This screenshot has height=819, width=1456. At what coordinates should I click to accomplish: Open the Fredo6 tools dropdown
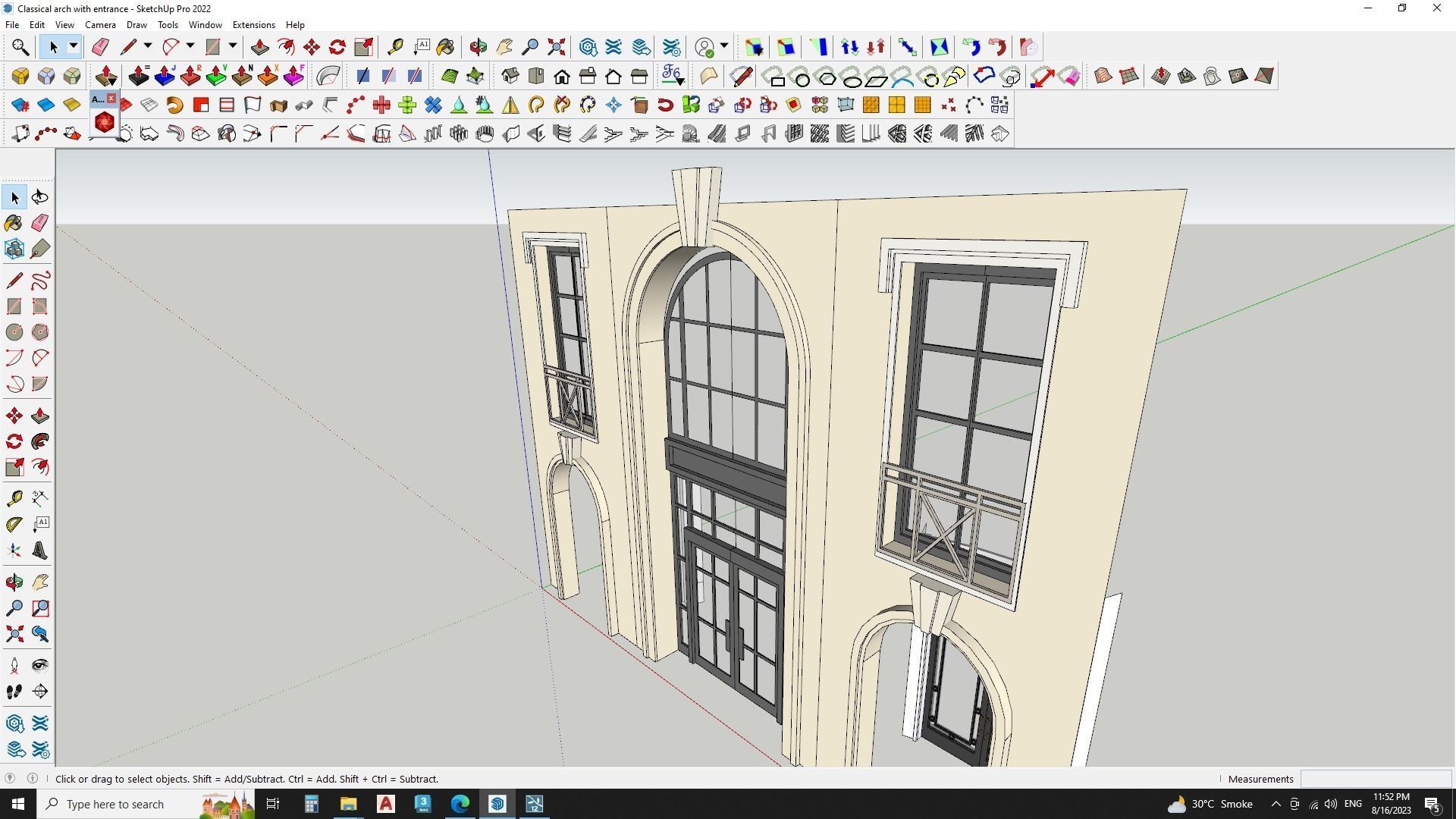coord(673,76)
